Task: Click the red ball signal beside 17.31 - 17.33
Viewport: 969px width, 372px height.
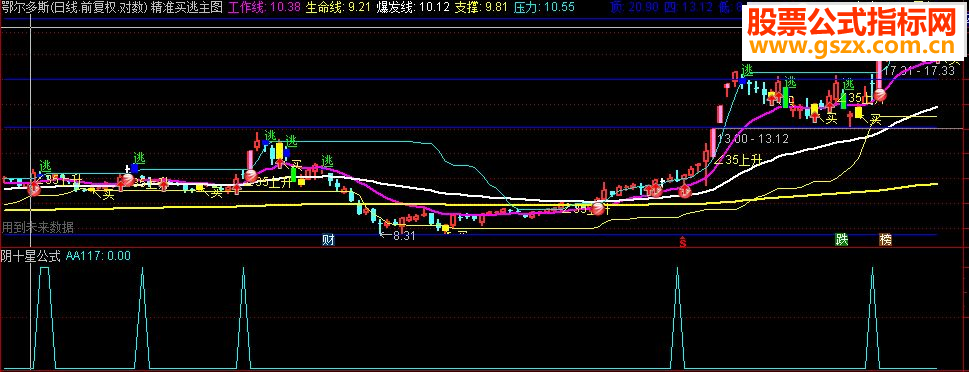Action: click(879, 96)
